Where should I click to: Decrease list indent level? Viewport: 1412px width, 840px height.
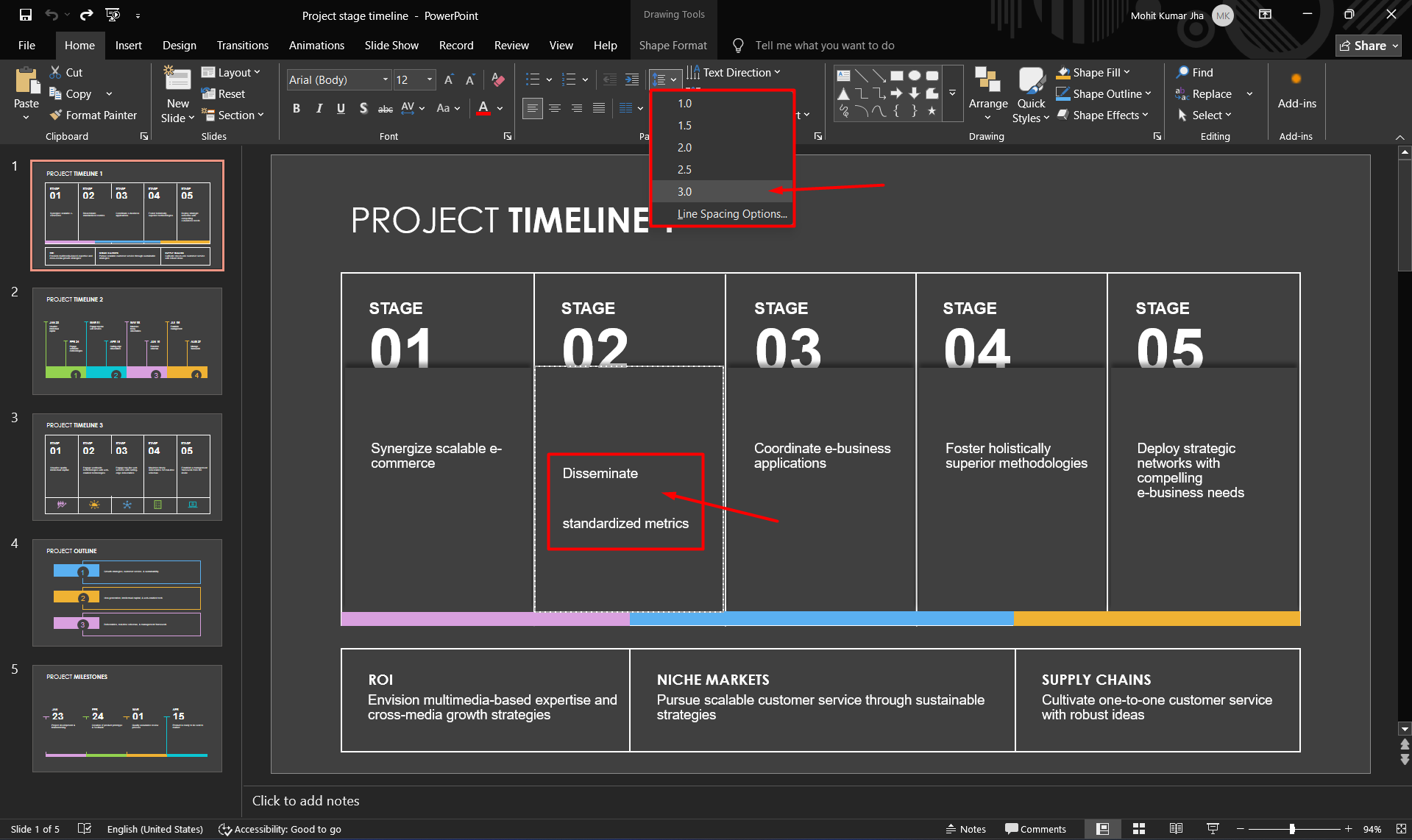click(610, 79)
